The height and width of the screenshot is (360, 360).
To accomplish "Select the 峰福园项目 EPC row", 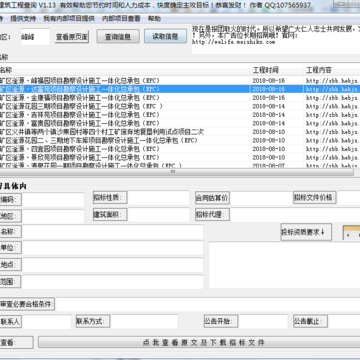I will click(180, 81).
